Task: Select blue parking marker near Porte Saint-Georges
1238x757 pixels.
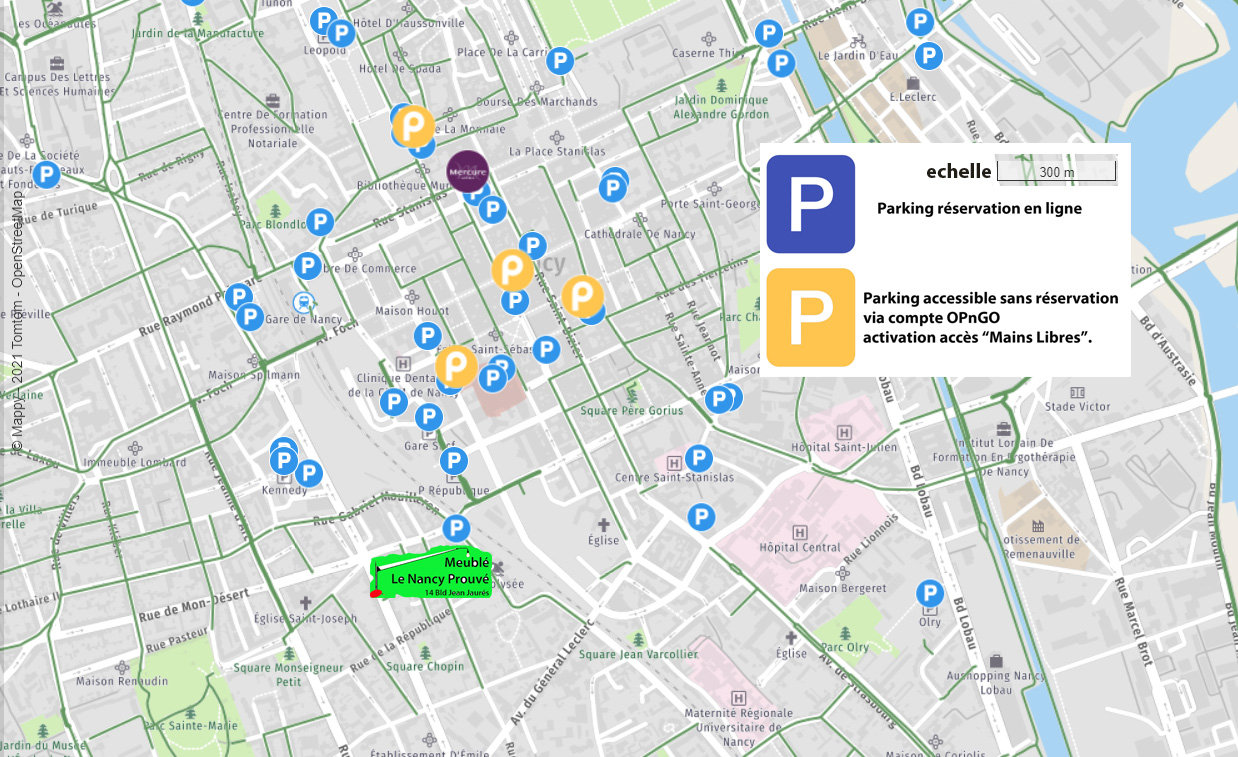Action: click(x=613, y=186)
